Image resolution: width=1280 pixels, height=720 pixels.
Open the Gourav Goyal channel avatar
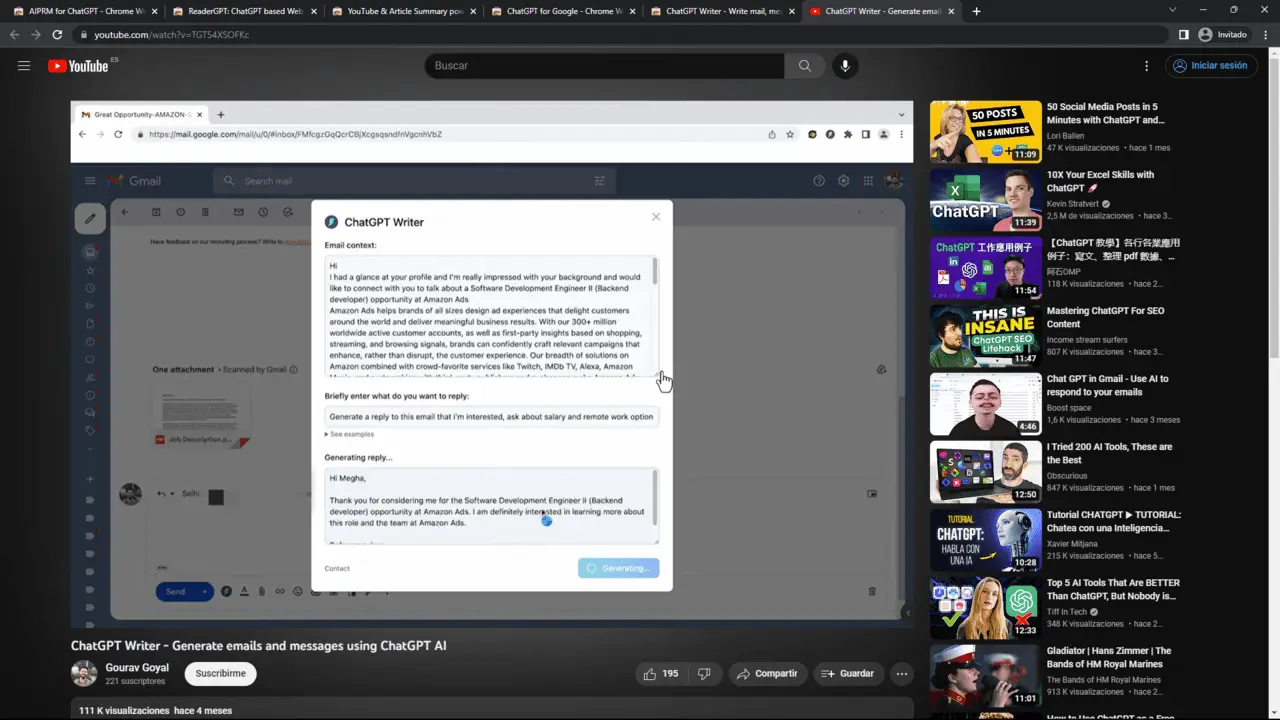point(84,673)
